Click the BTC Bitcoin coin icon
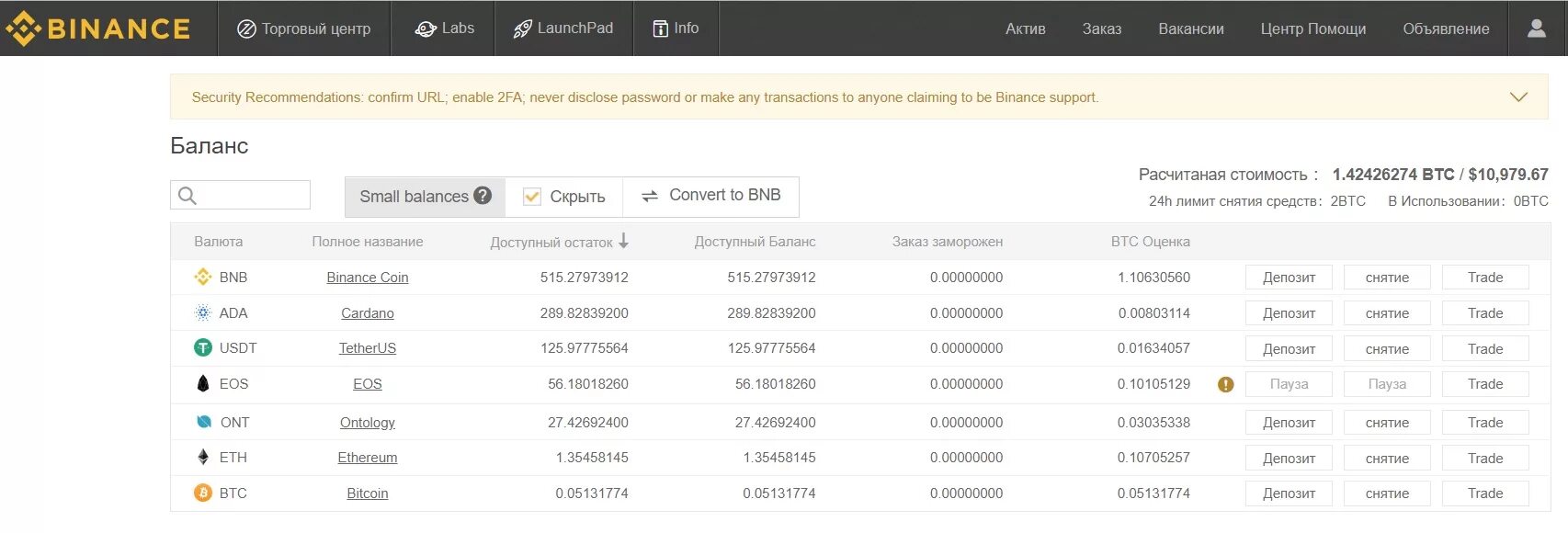 pos(203,493)
